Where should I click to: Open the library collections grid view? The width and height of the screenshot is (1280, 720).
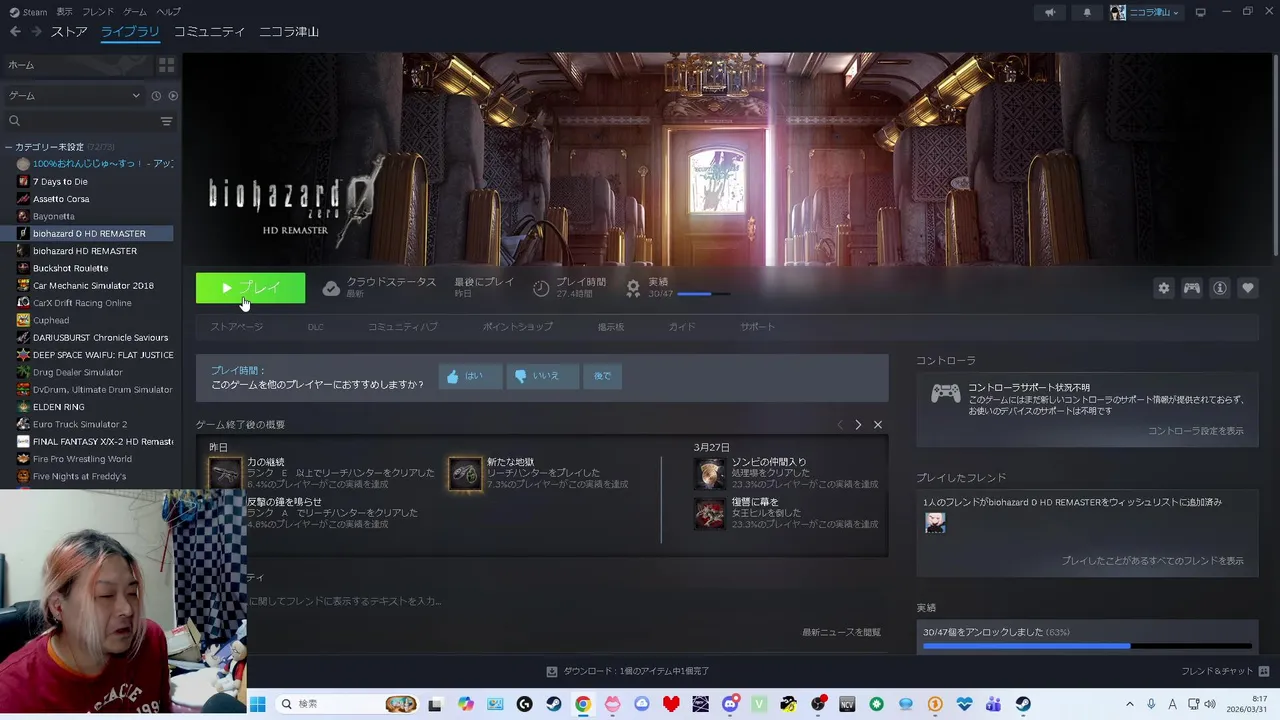click(166, 65)
